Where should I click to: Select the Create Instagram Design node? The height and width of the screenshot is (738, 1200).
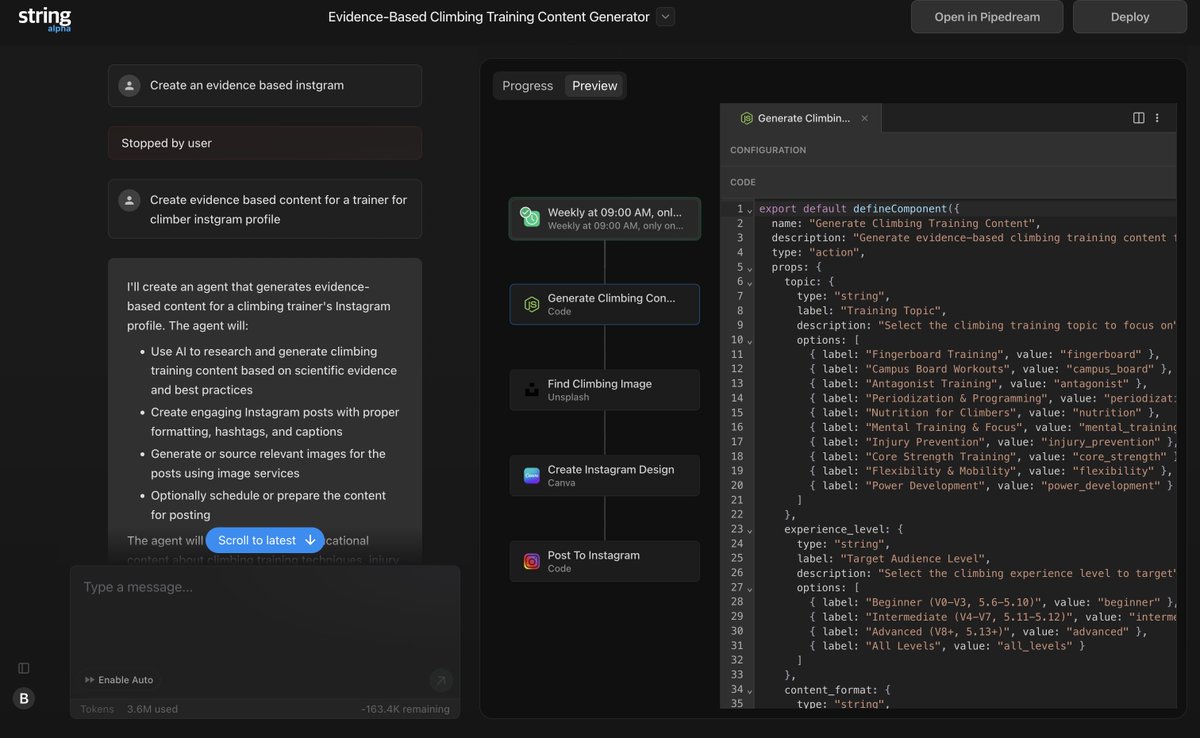pos(605,476)
